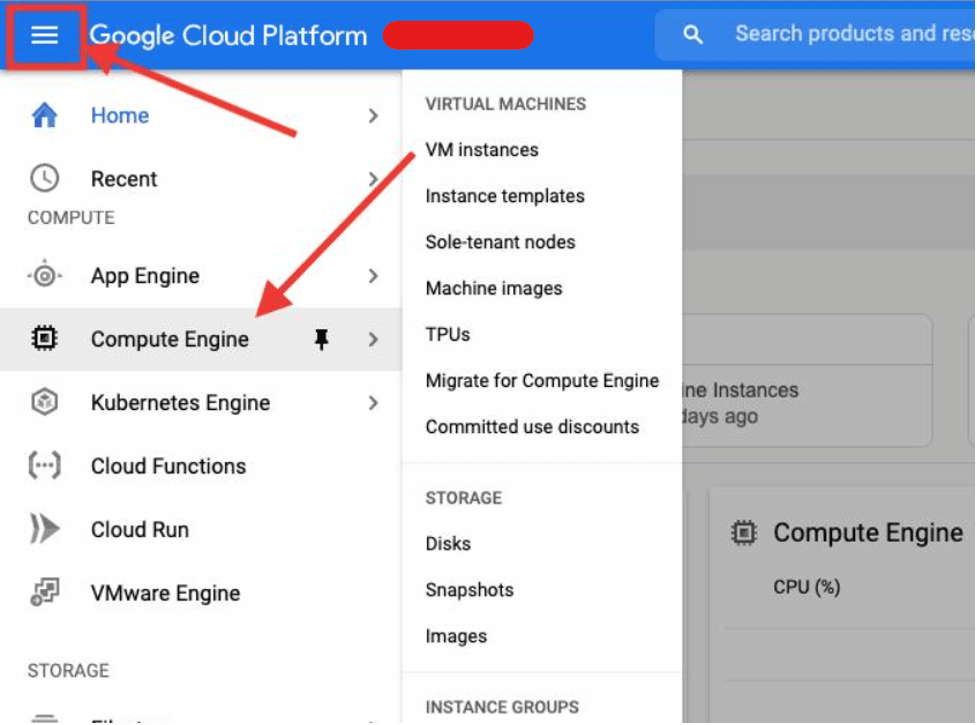Open the Disks storage page

click(447, 543)
